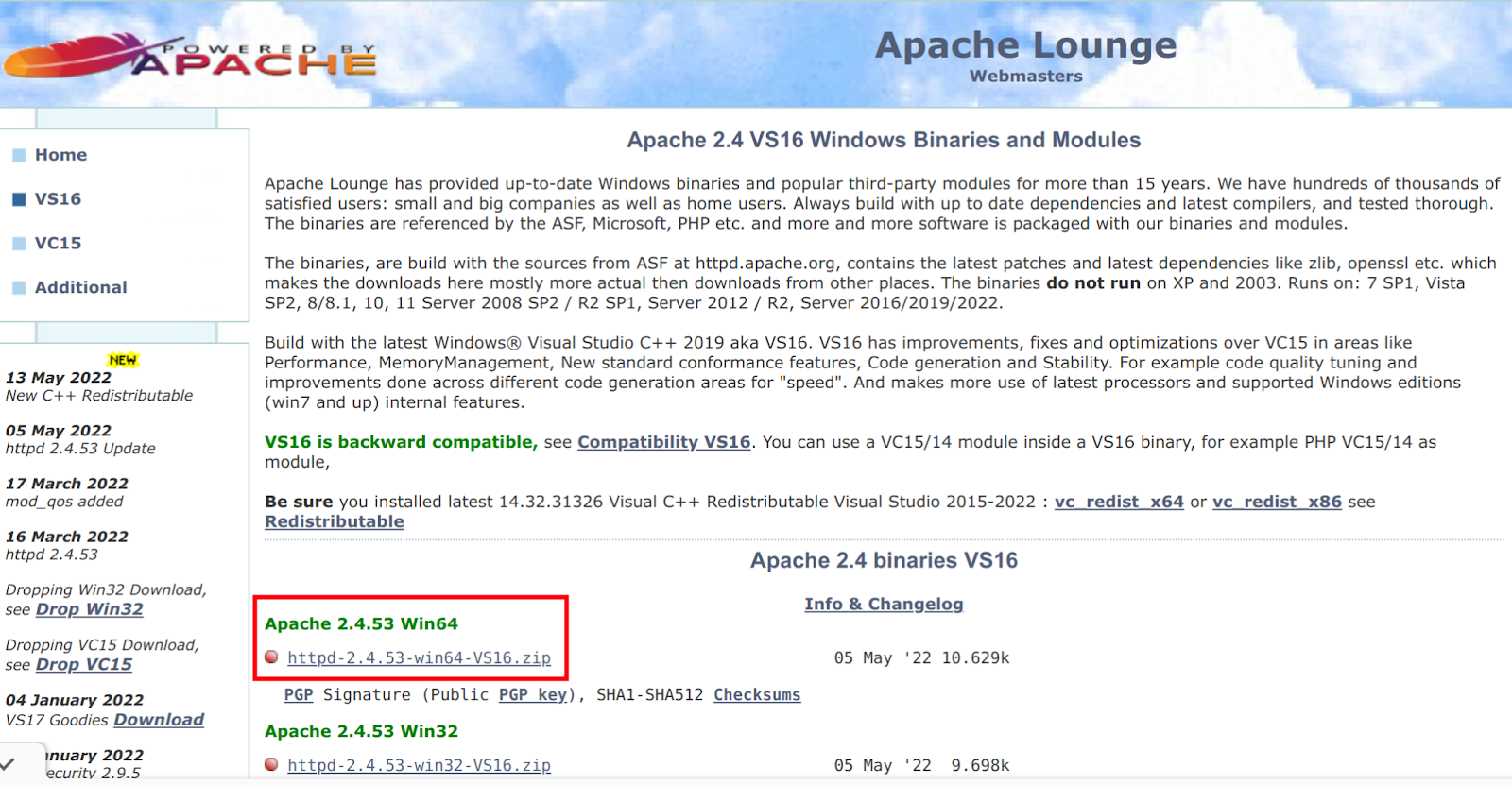The width and height of the screenshot is (1512, 785).
Task: Download the vc_redist_x86 installer
Action: coord(1277,502)
